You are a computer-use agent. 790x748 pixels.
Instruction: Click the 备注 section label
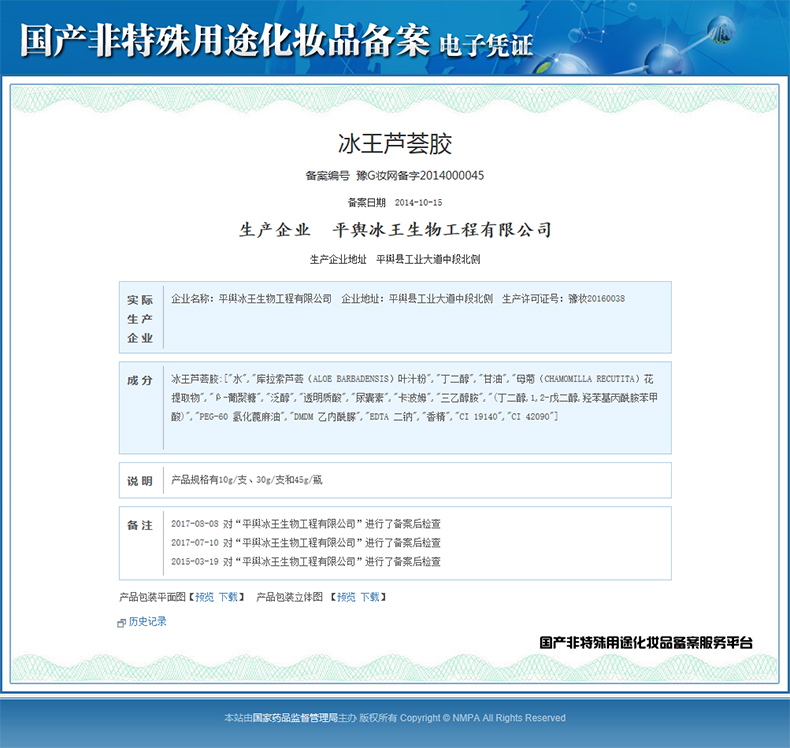tap(140, 525)
